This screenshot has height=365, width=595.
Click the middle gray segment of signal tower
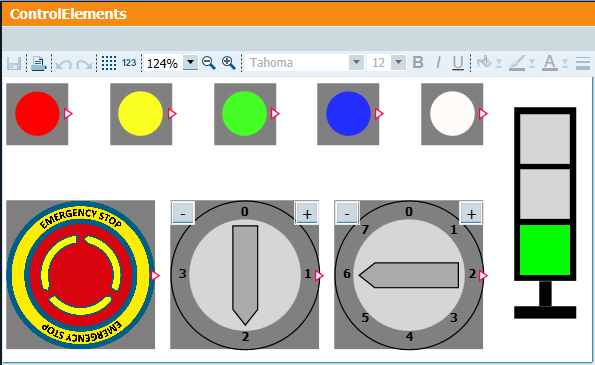pyautogui.click(x=545, y=194)
